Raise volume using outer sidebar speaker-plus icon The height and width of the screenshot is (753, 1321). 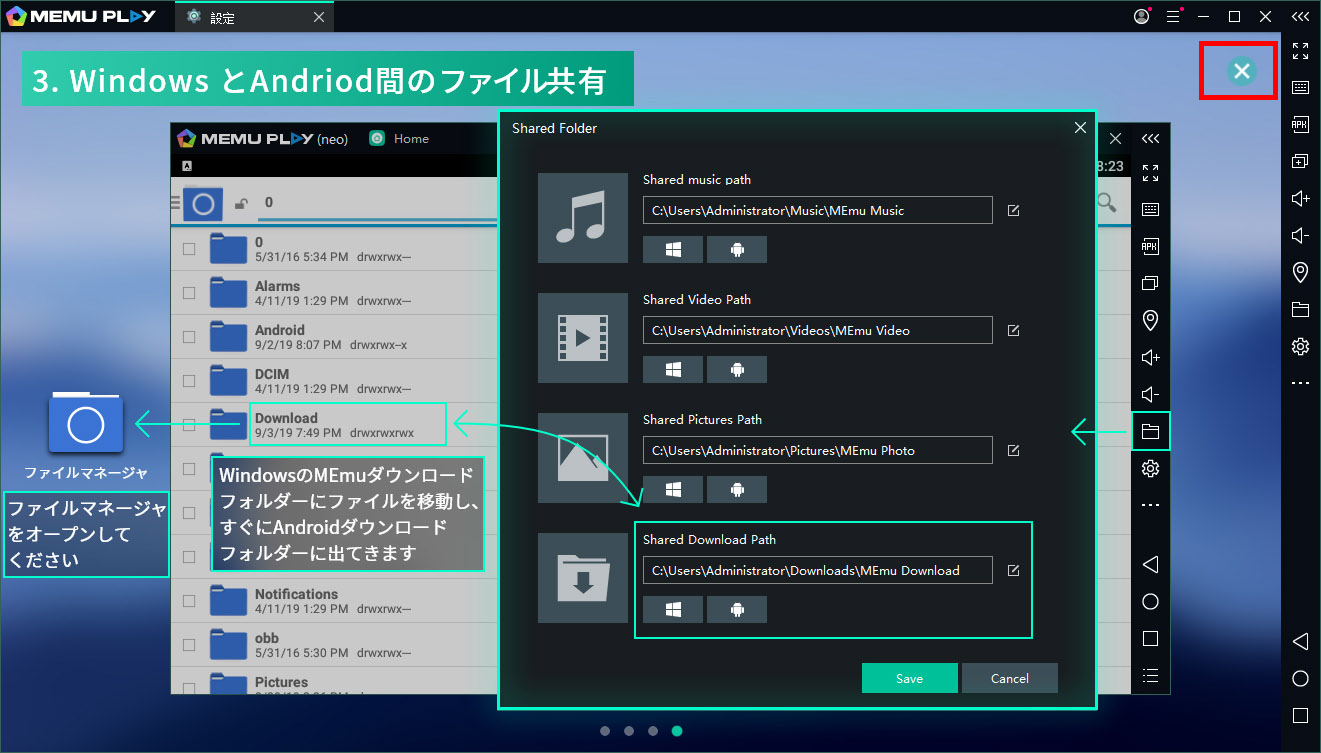pos(1300,198)
